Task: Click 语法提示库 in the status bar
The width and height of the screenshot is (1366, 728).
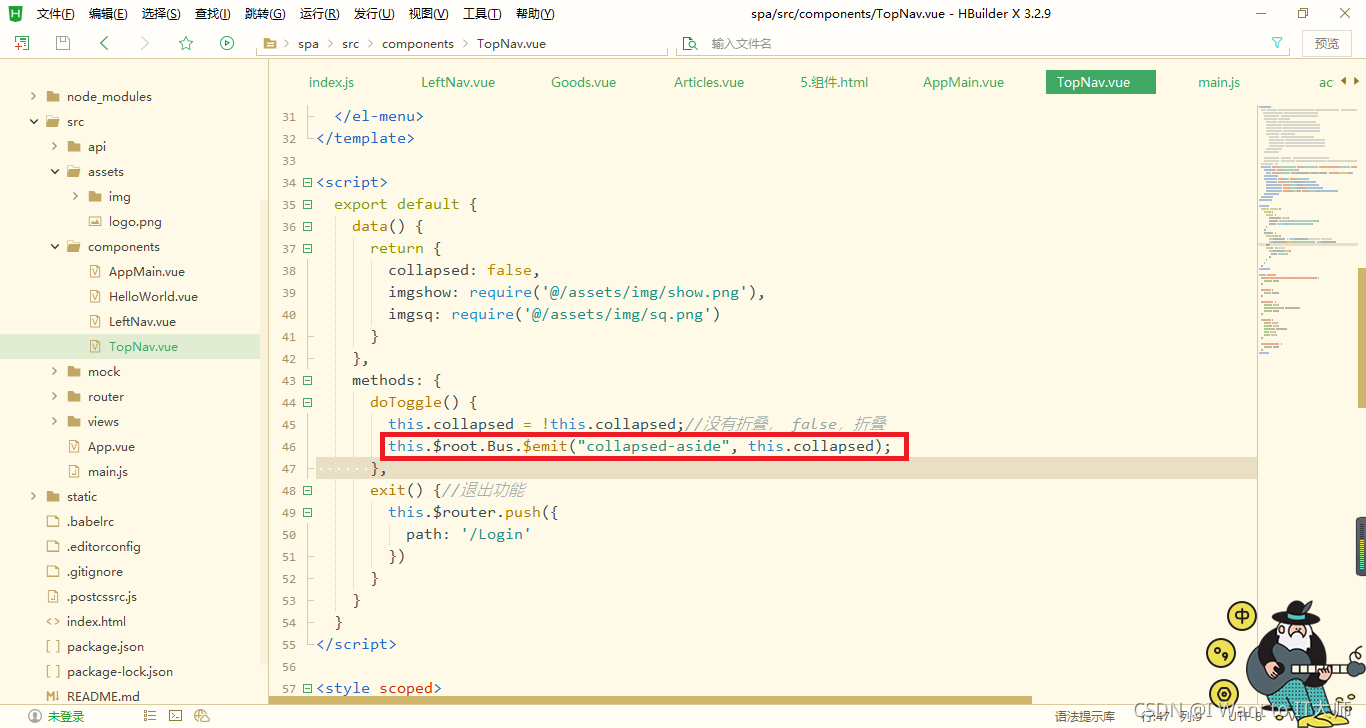Action: 1085,717
